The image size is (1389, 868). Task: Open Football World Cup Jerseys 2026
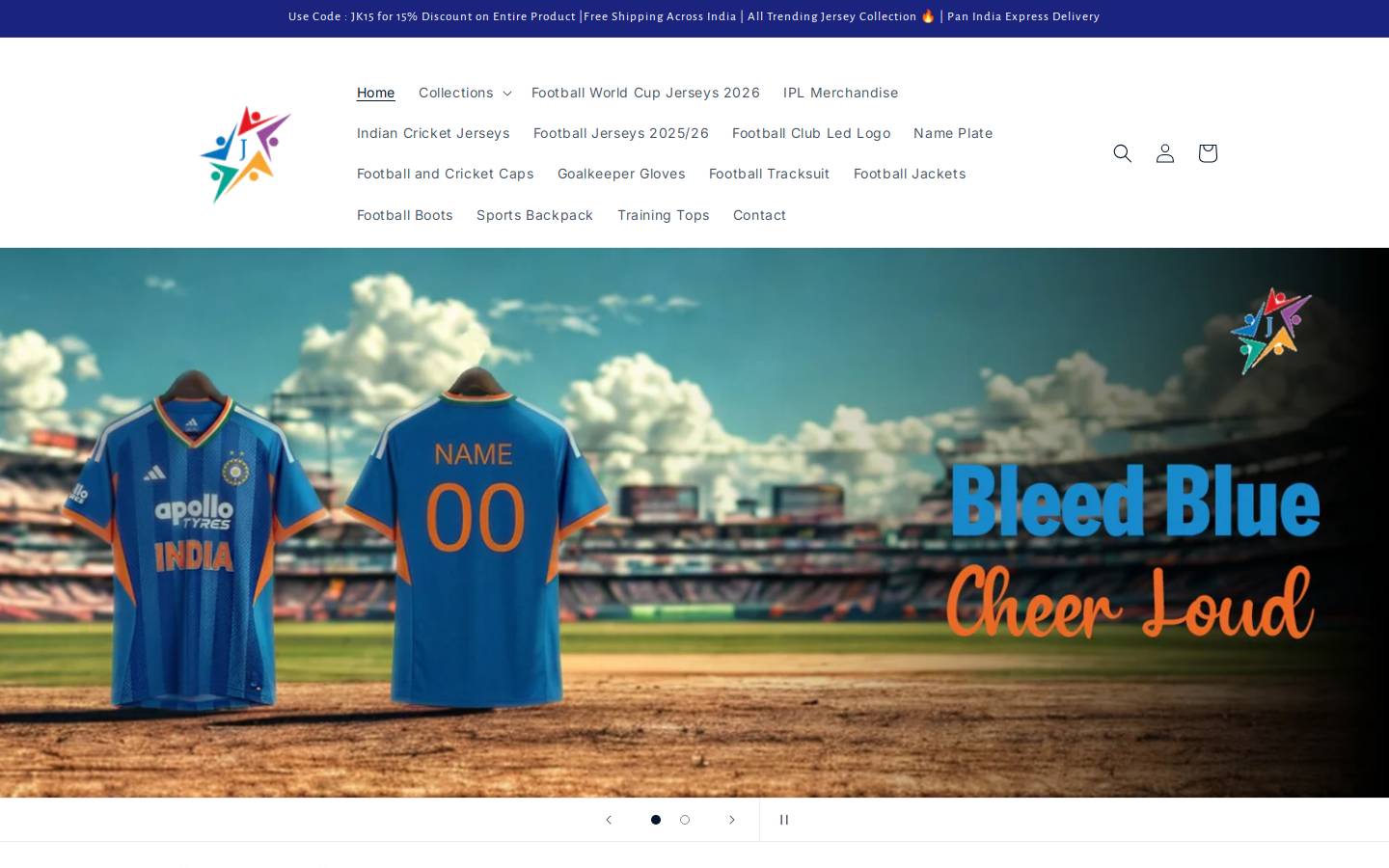[x=645, y=93]
